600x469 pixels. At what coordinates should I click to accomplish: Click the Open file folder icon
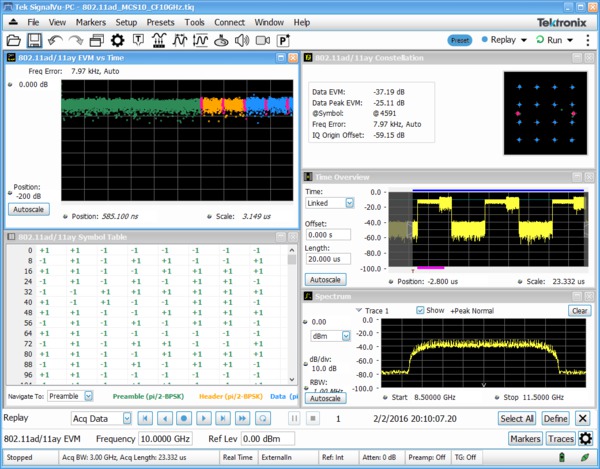(x=14, y=41)
